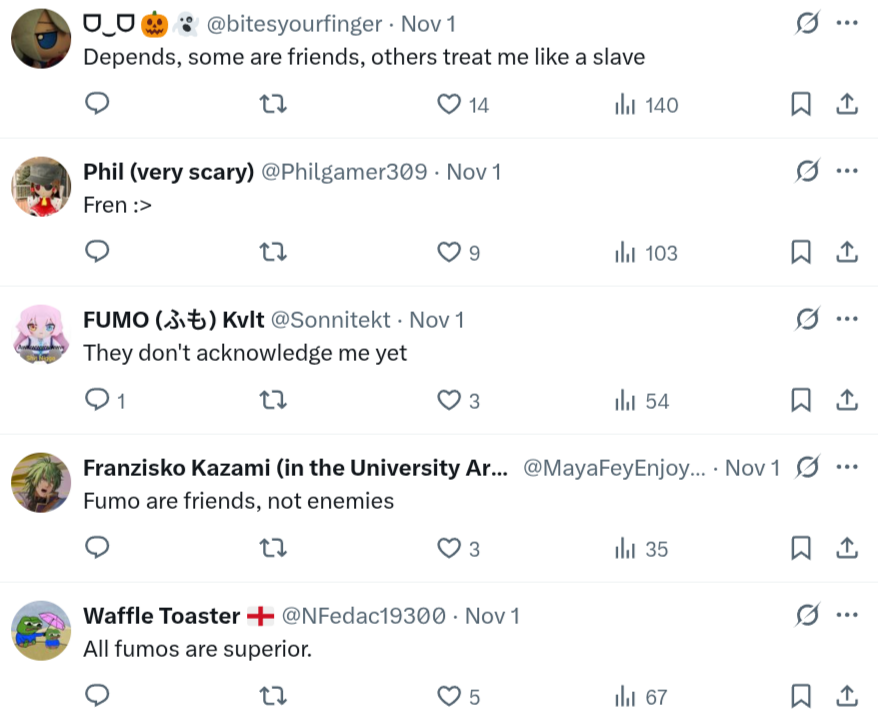Screen dimensions: 878x728
Task: Open the Grok icon on Phil's tweet
Action: (807, 171)
